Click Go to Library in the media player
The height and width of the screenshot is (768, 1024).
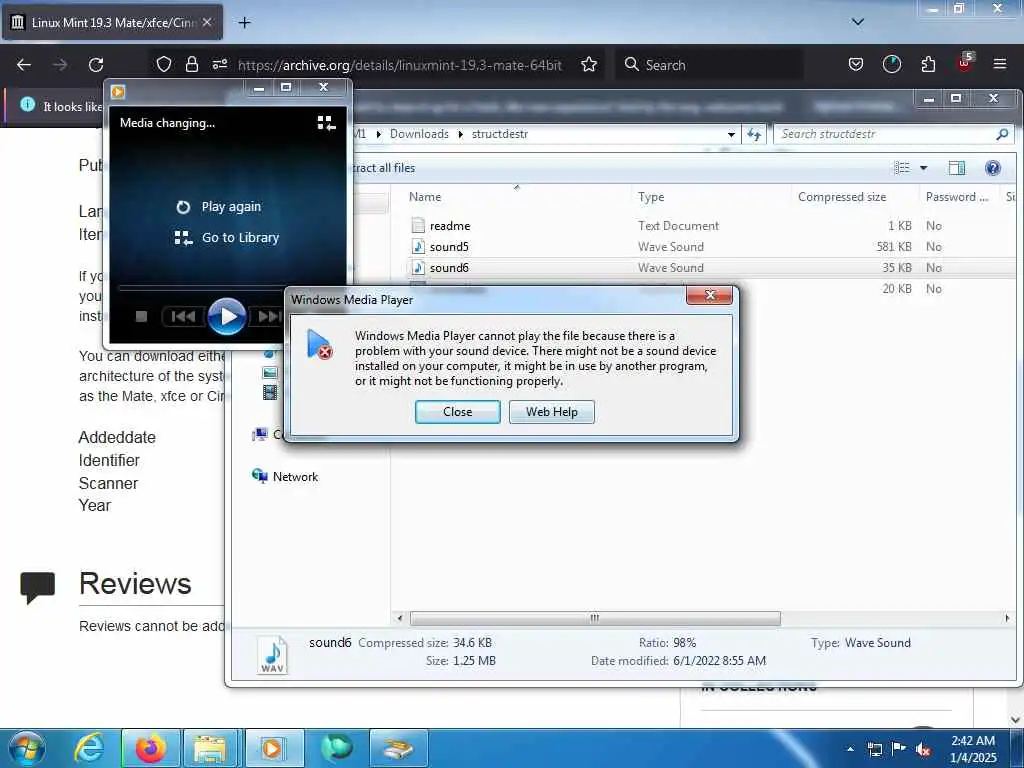(227, 238)
